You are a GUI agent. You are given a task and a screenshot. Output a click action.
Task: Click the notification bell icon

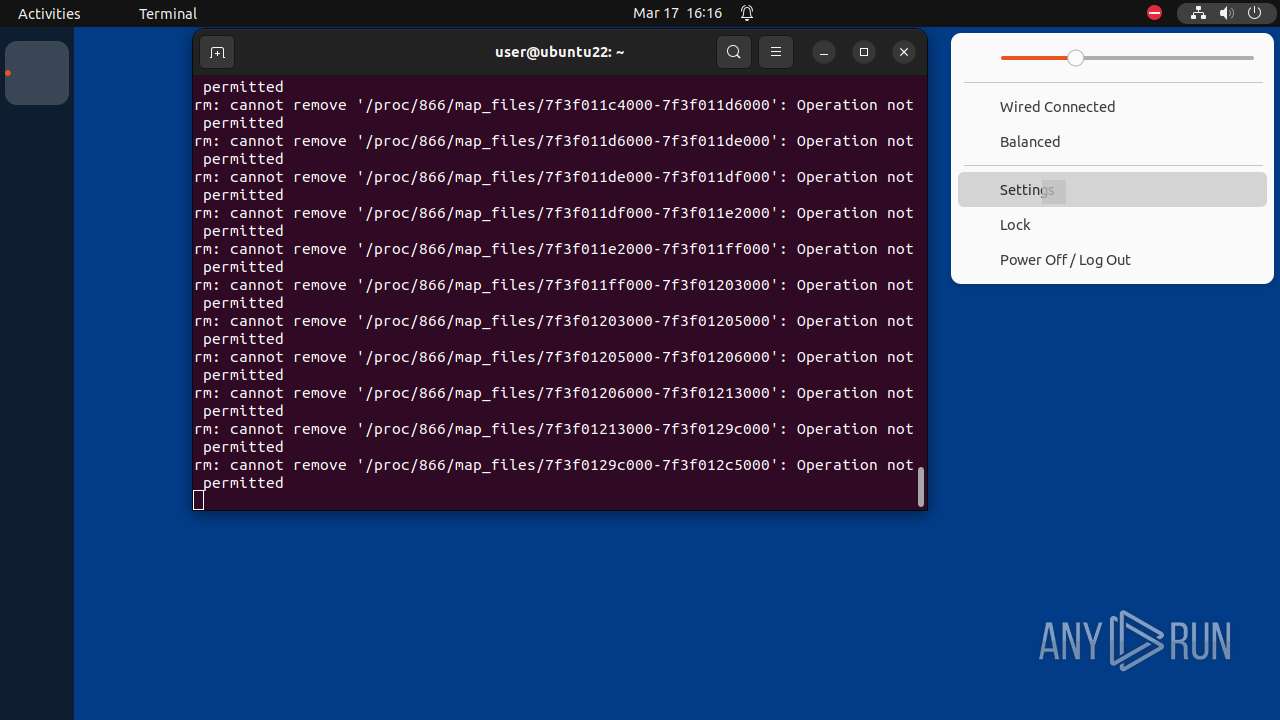click(747, 13)
